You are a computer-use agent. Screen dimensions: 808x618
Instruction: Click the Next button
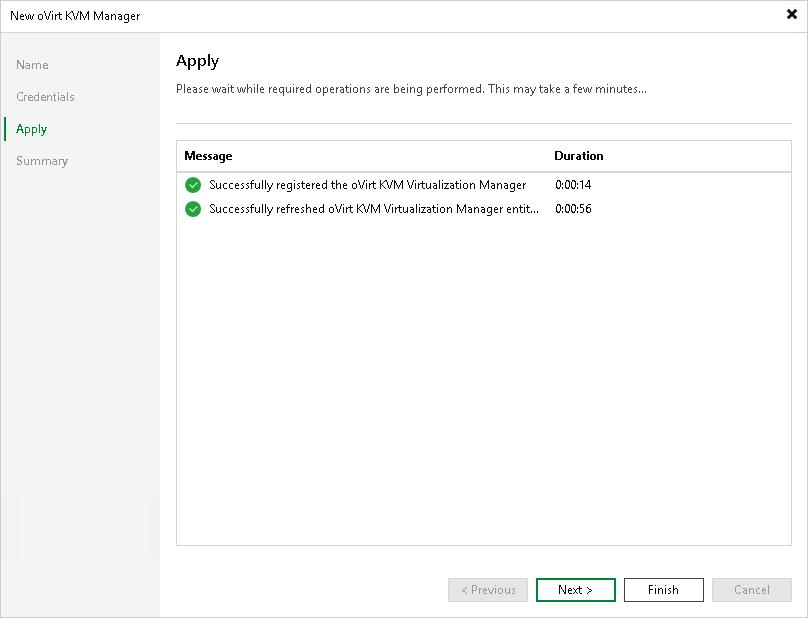[x=576, y=590]
